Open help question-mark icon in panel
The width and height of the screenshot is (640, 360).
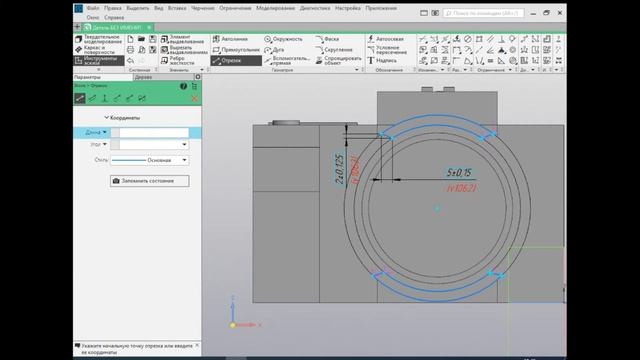click(183, 86)
